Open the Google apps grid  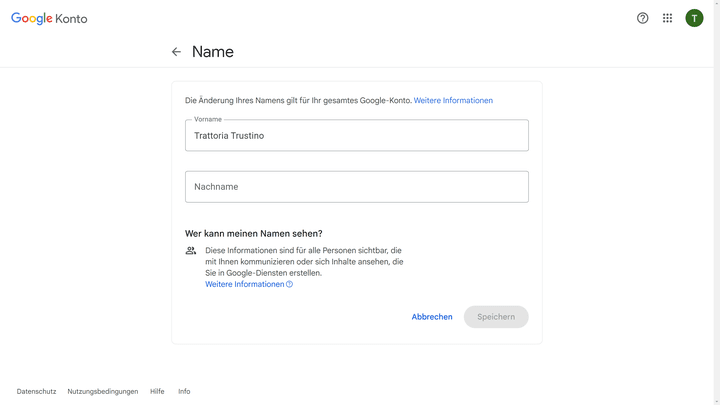[x=668, y=18]
